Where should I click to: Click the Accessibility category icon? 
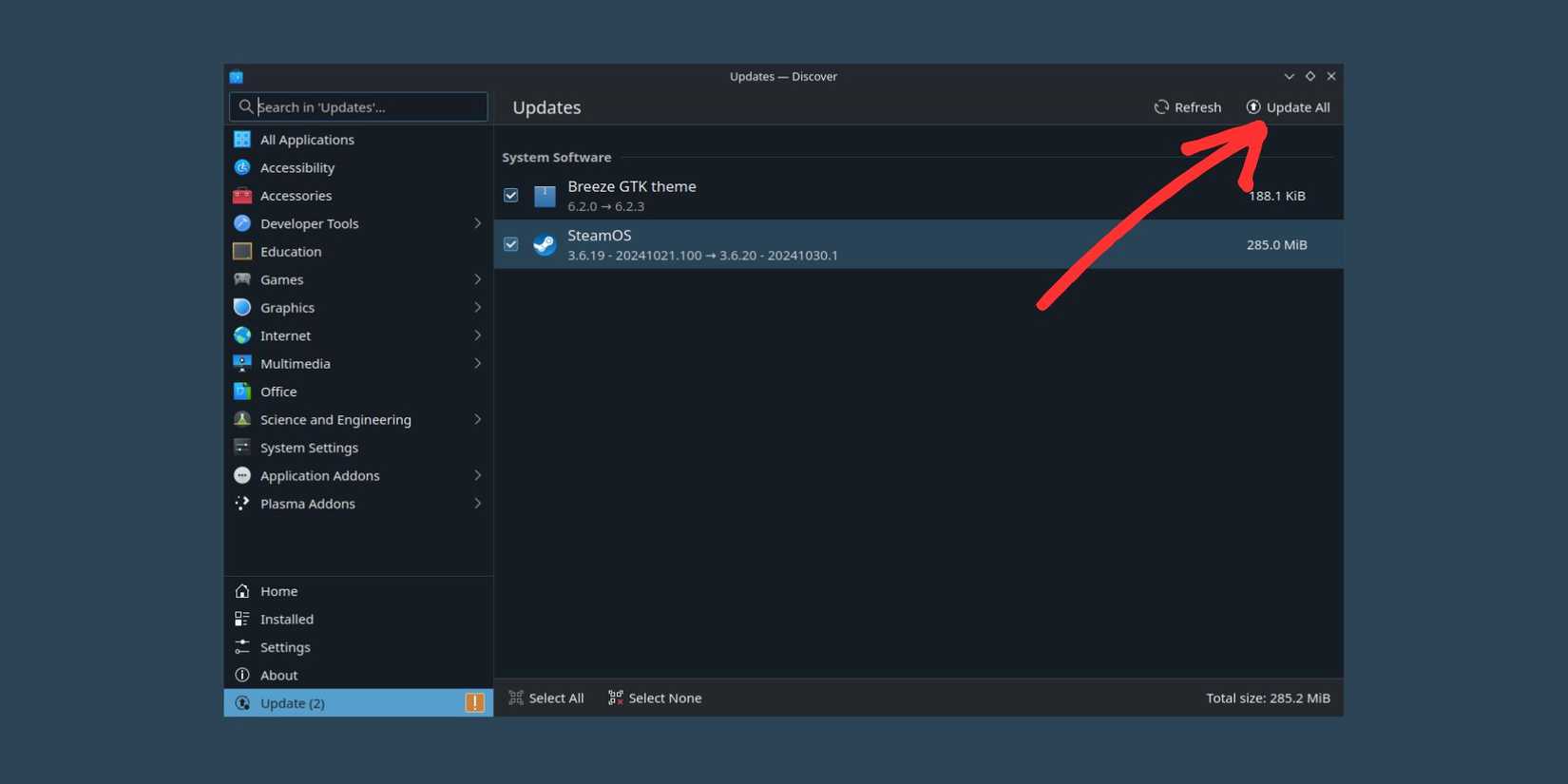(x=242, y=167)
